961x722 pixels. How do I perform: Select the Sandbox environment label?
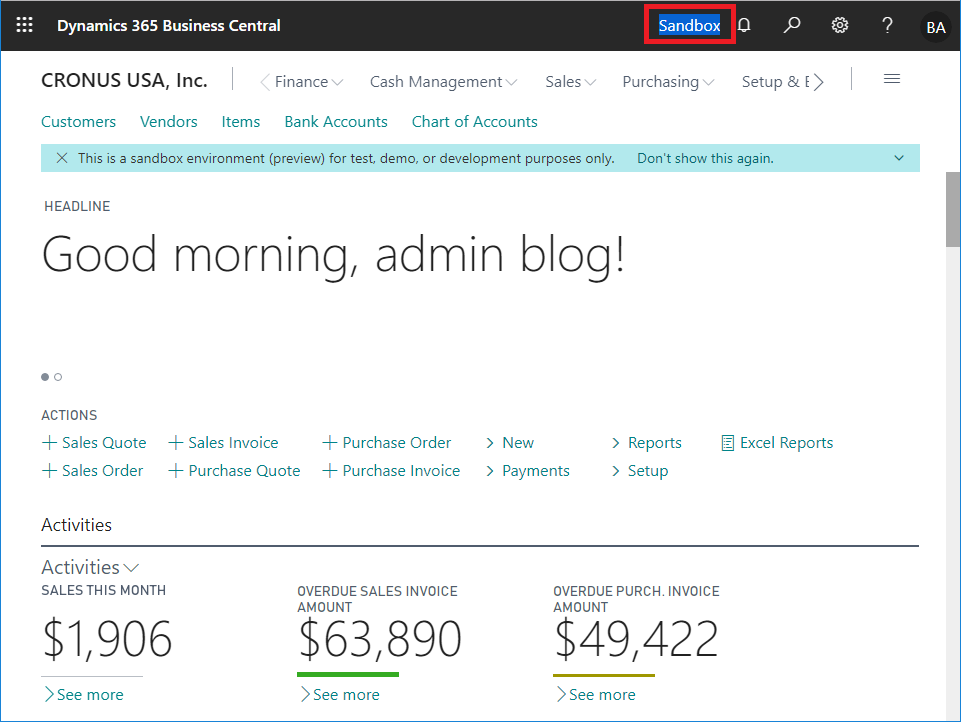pos(689,25)
